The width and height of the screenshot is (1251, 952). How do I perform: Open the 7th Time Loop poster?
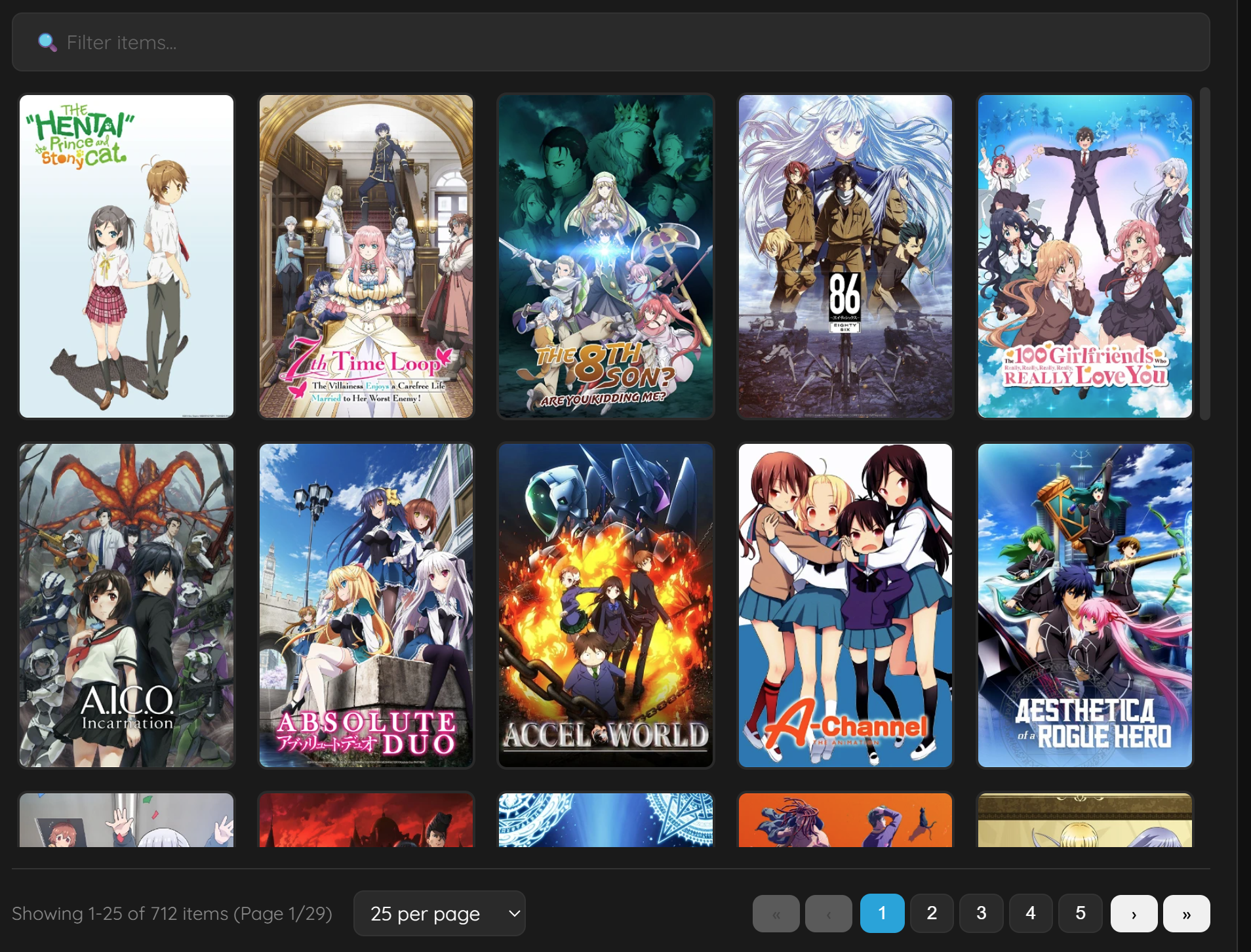(x=366, y=256)
